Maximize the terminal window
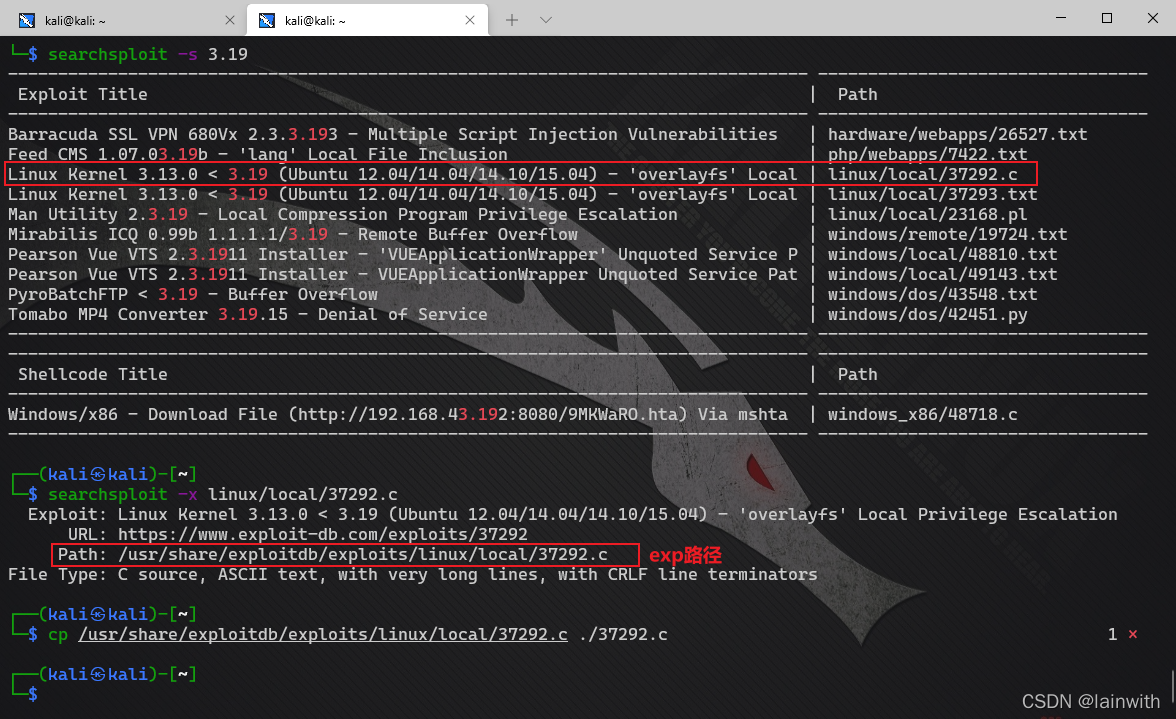The height and width of the screenshot is (719, 1176). [1106, 17]
